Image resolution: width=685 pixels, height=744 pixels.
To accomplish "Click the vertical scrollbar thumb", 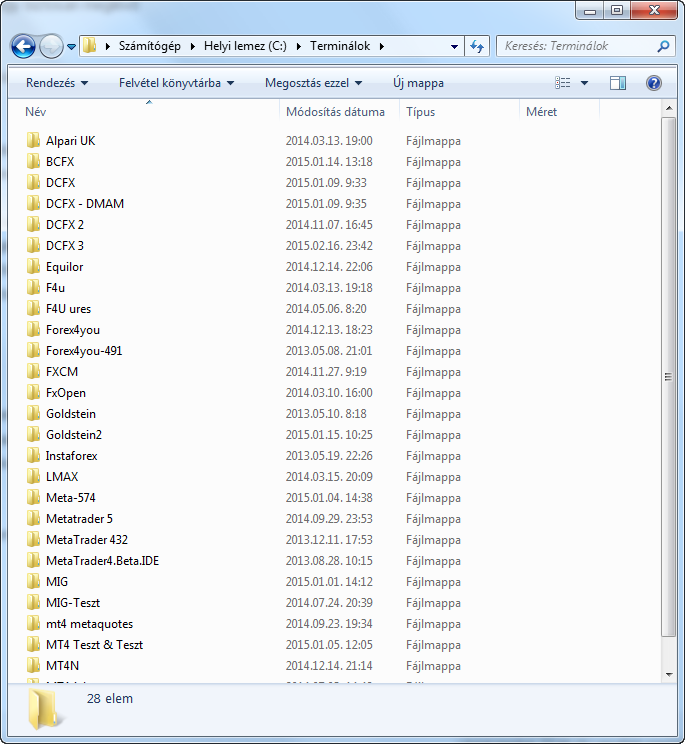I will point(669,377).
